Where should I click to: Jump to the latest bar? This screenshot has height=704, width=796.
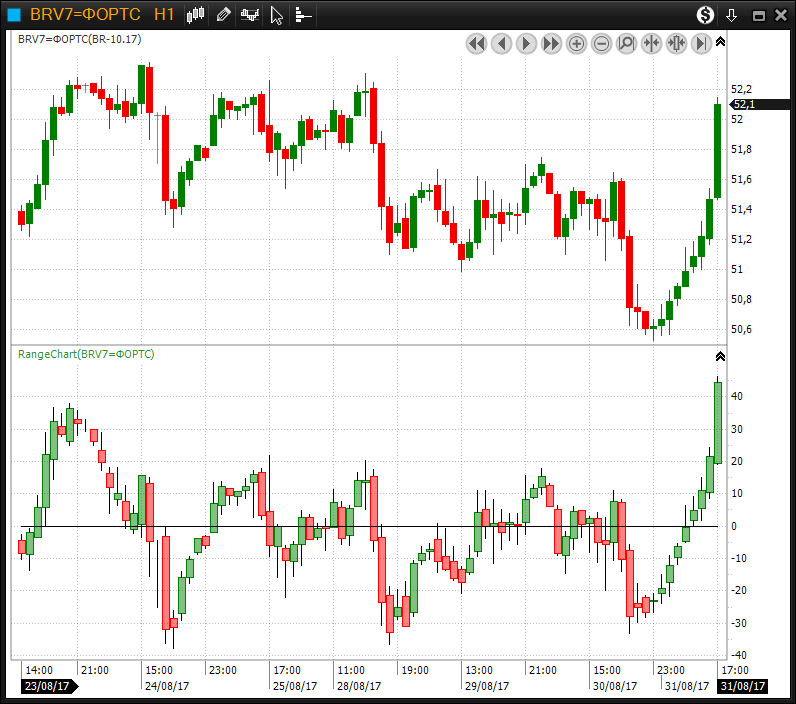pos(702,43)
